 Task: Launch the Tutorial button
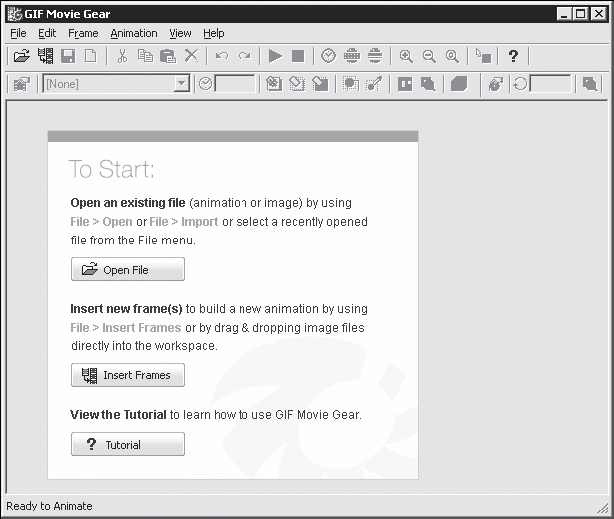128,444
